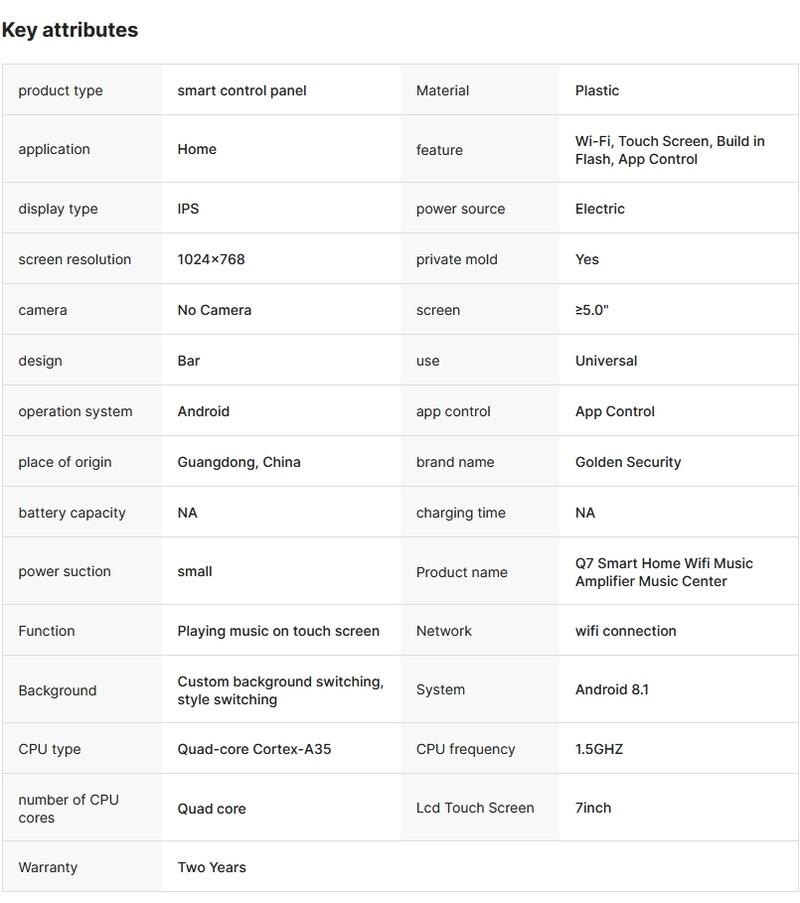Click the 'Plastic' material value
This screenshot has width=800, height=903.
pos(597,90)
